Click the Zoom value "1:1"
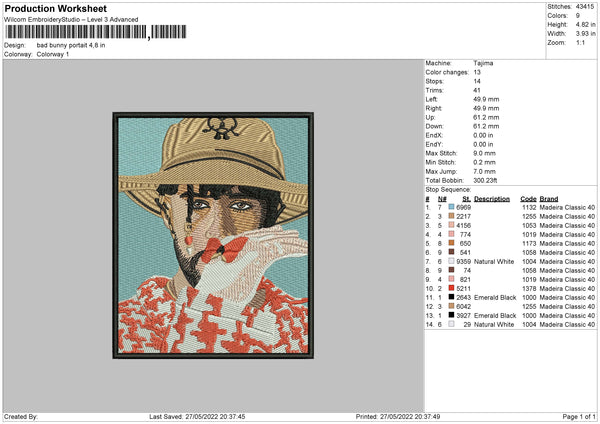Image resolution: width=600 pixels, height=424 pixels. [x=580, y=42]
